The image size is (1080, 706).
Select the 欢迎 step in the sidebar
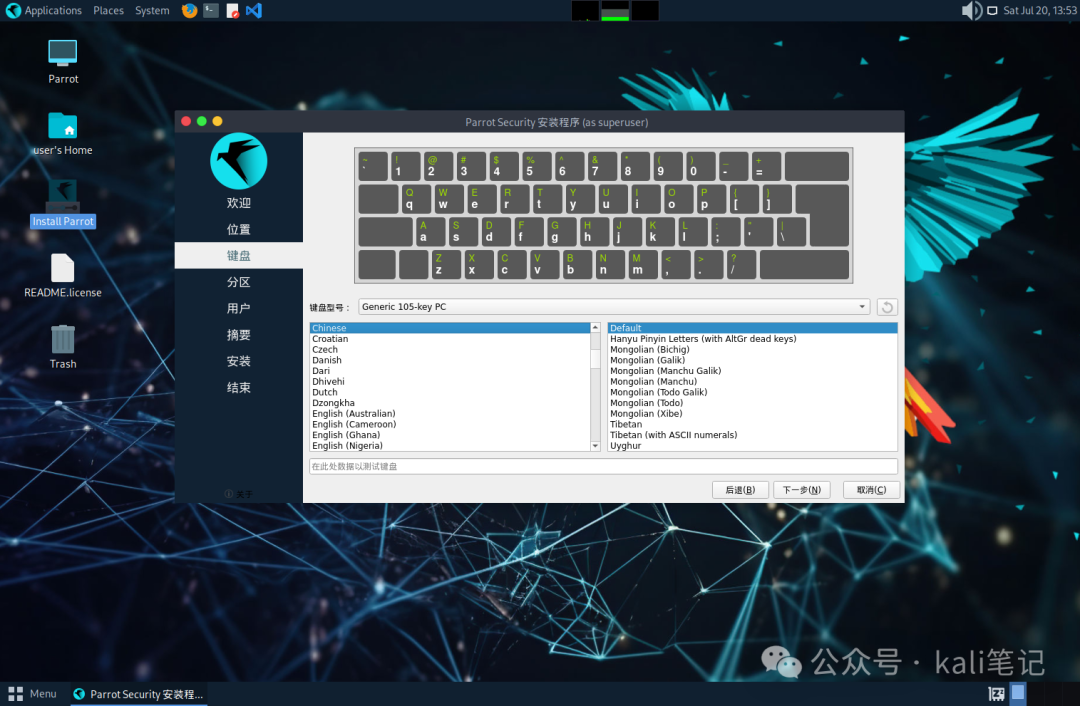(x=239, y=203)
